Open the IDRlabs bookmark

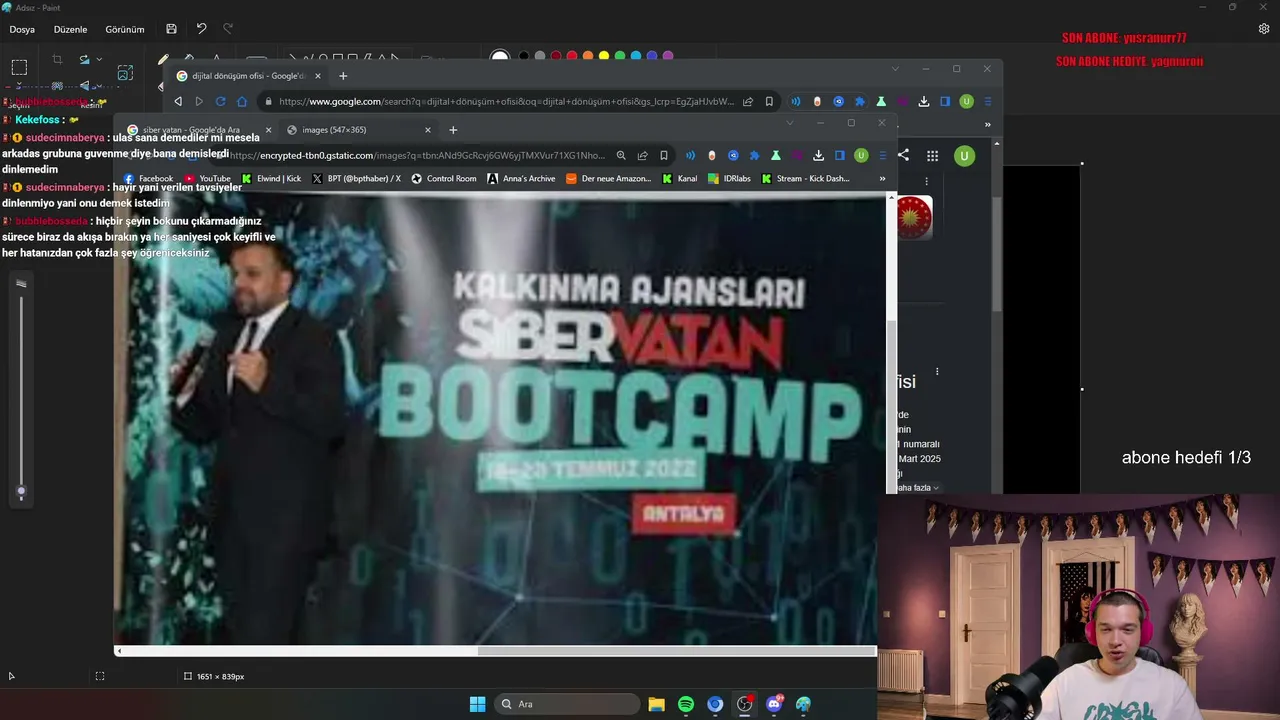(729, 179)
